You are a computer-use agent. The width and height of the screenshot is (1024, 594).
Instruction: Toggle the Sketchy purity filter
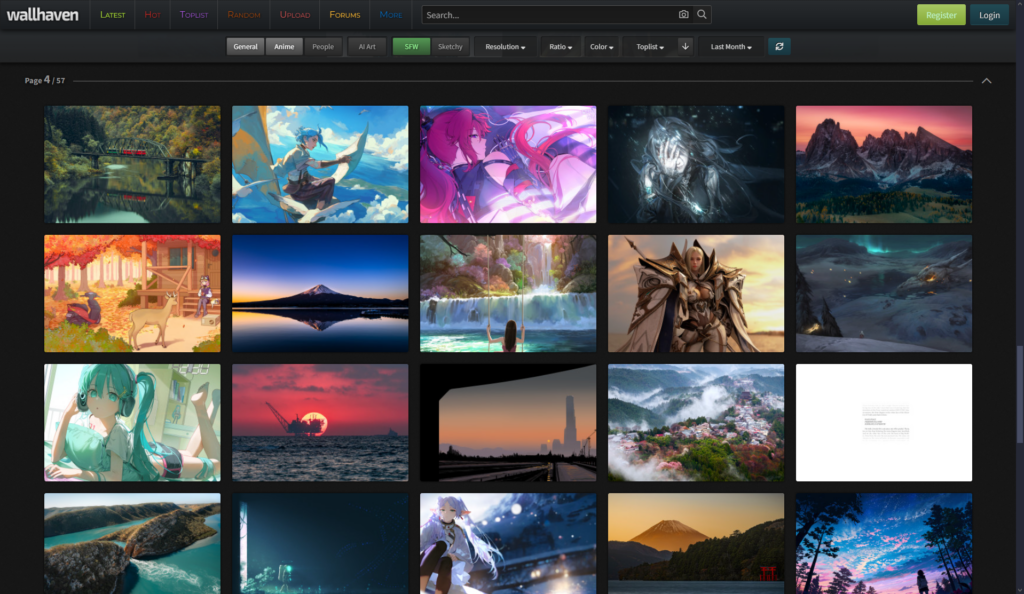coord(450,46)
